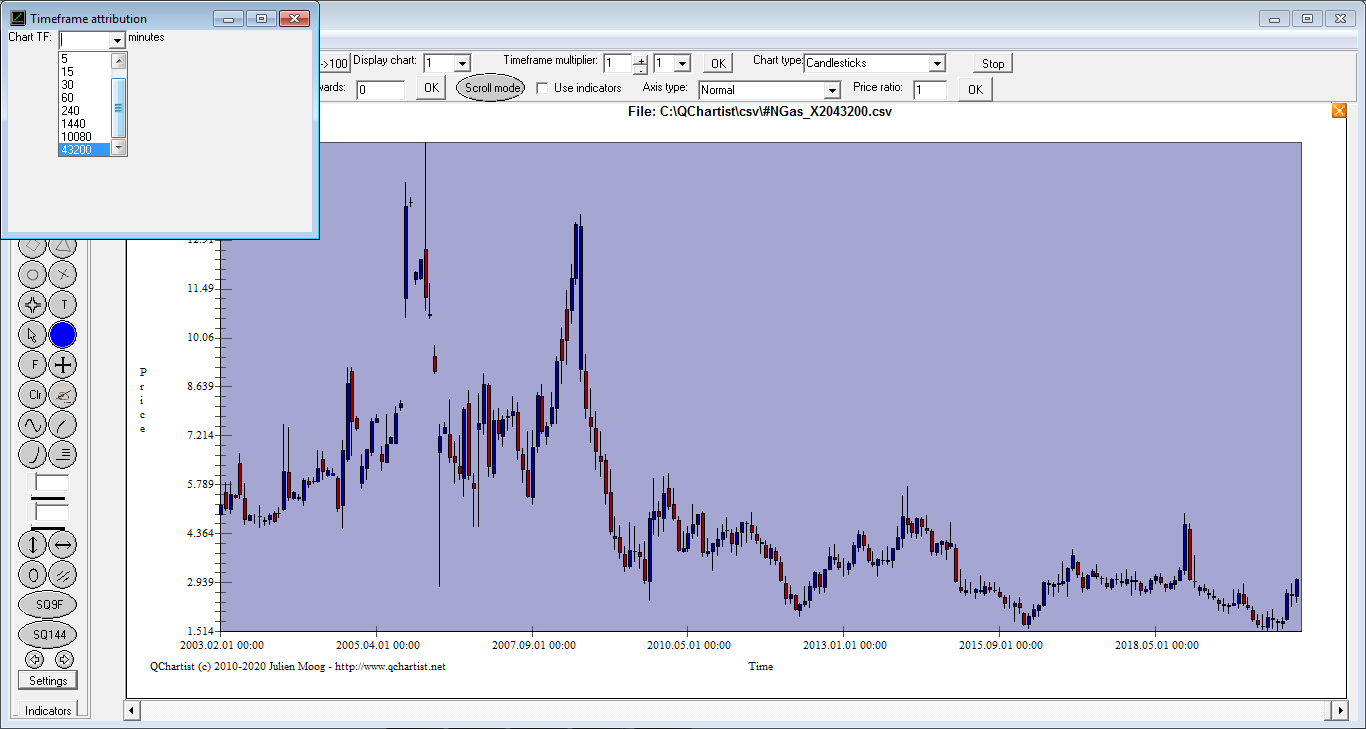
Task: Click the blue color circle swatch
Action: [x=63, y=335]
